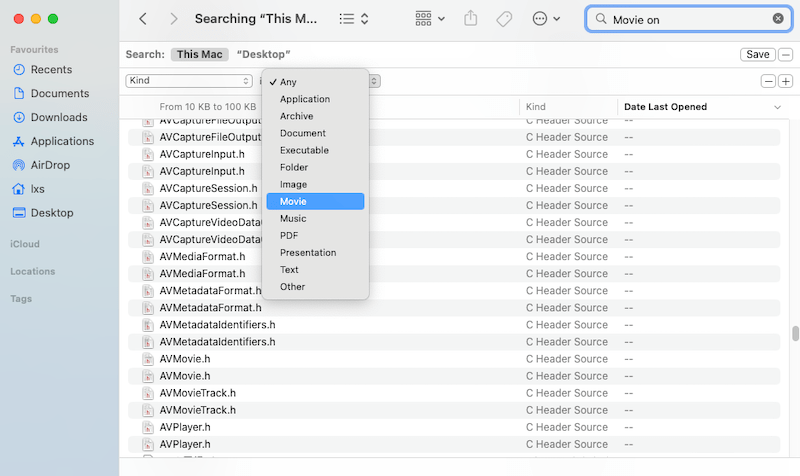Screen dimensions: 800x476
Task: Click the Save search button
Action: [x=757, y=54]
